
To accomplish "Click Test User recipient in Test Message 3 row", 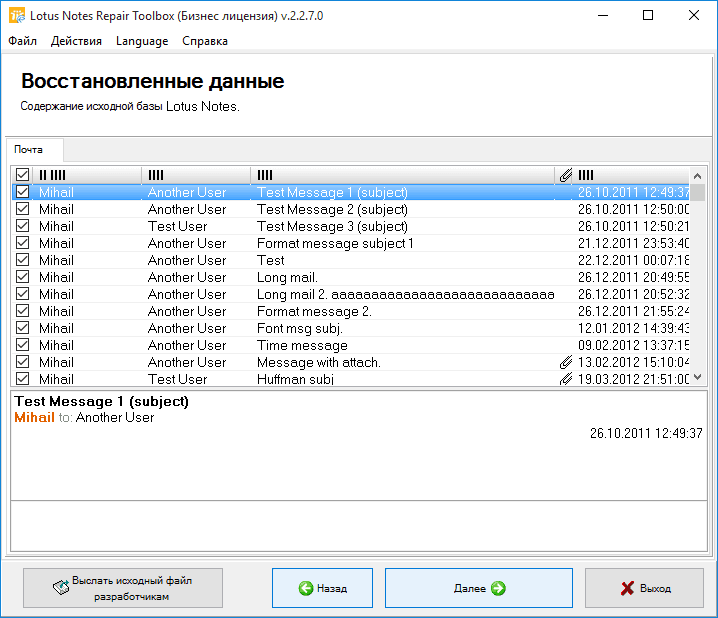I will tap(178, 226).
